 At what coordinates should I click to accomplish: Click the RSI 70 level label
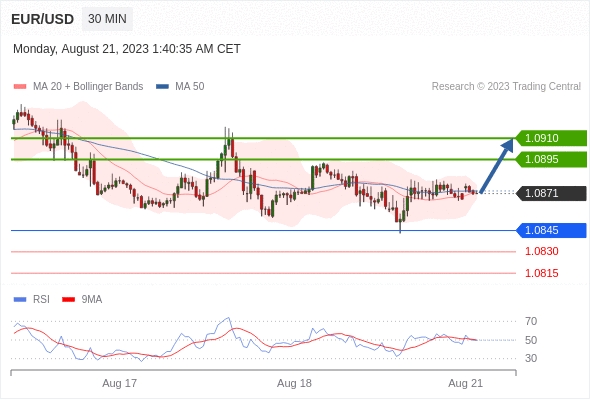(531, 321)
